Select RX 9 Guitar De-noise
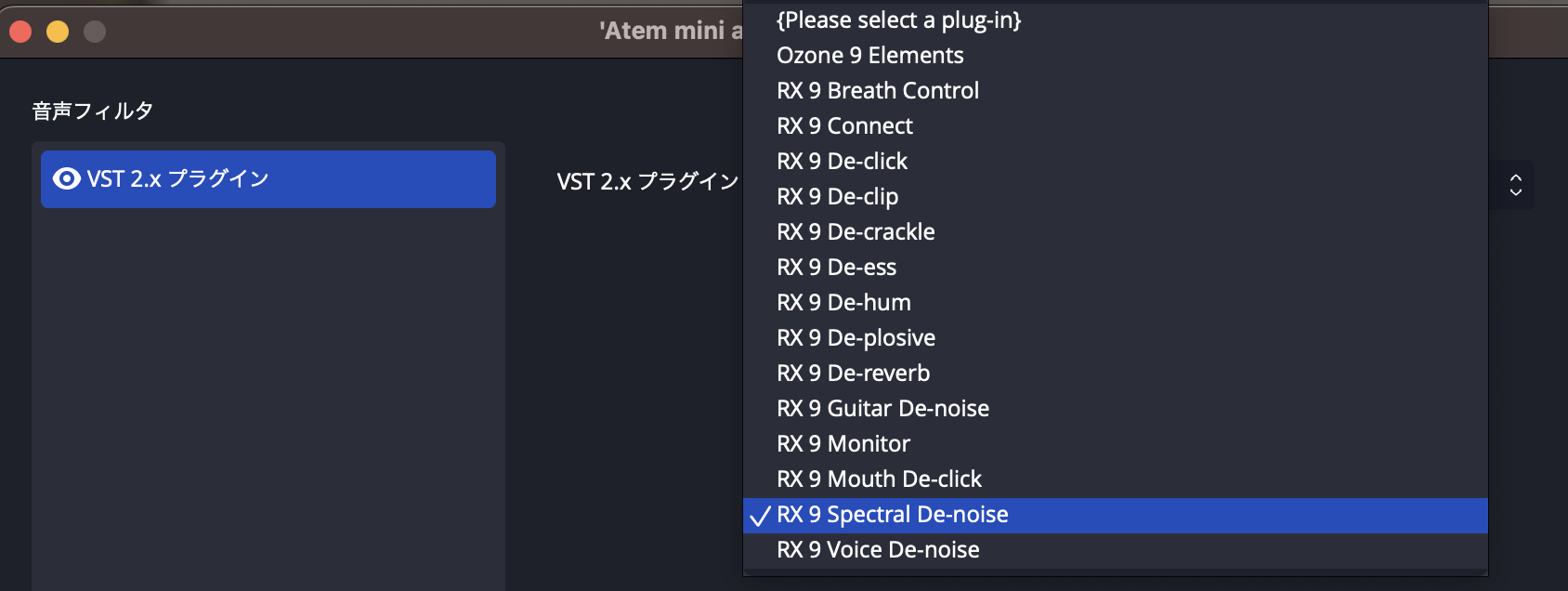This screenshot has width=1568, height=591. point(882,409)
